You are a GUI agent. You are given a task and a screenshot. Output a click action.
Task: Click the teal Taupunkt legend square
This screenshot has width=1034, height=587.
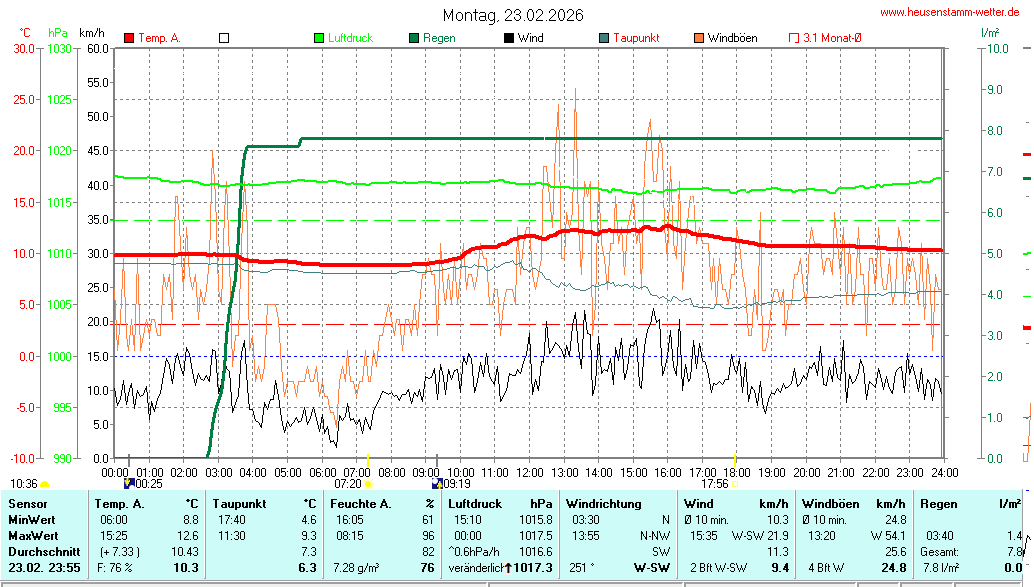604,38
